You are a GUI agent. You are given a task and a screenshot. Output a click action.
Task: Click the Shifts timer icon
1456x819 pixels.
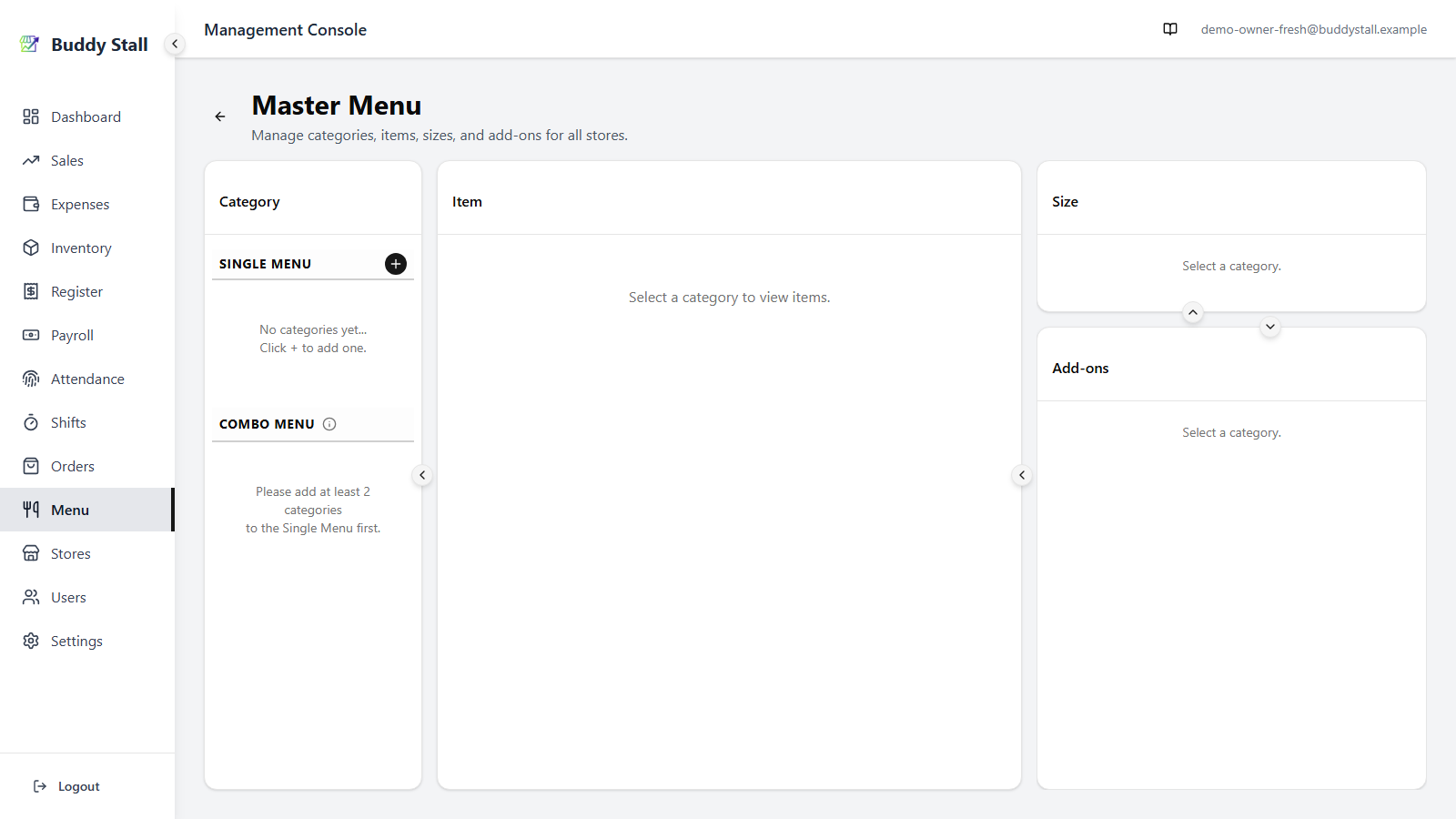point(31,422)
